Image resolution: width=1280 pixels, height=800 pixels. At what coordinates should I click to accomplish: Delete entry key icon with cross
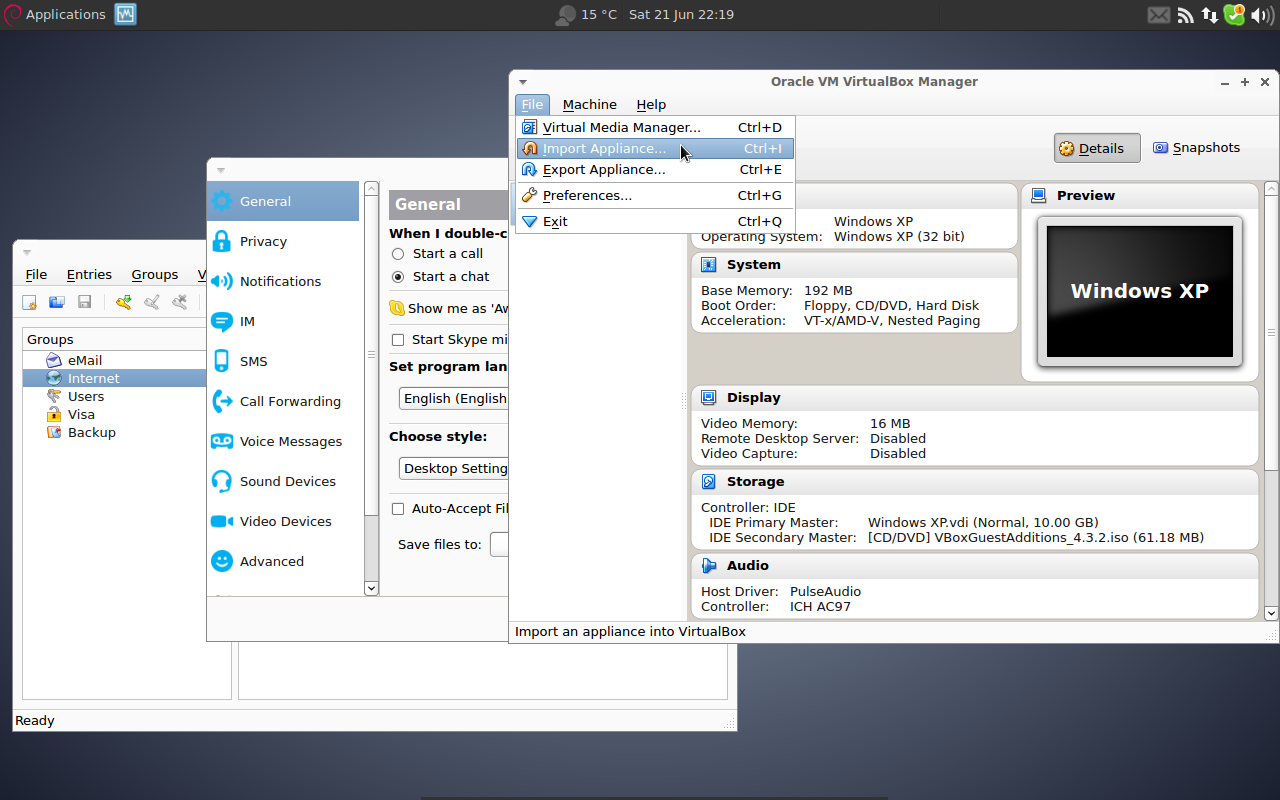179,302
